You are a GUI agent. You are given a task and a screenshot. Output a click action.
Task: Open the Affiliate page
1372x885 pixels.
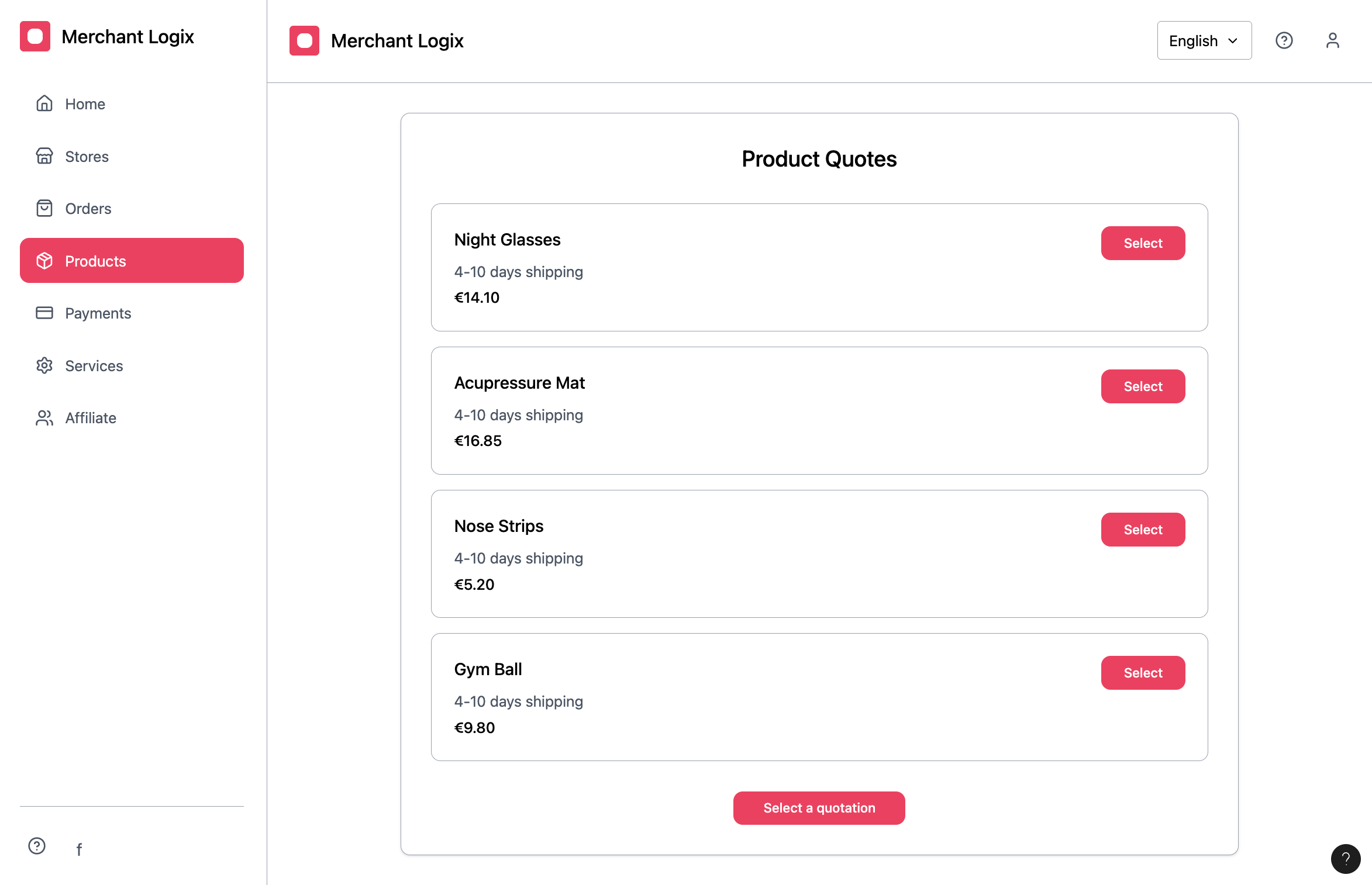pyautogui.click(x=91, y=418)
